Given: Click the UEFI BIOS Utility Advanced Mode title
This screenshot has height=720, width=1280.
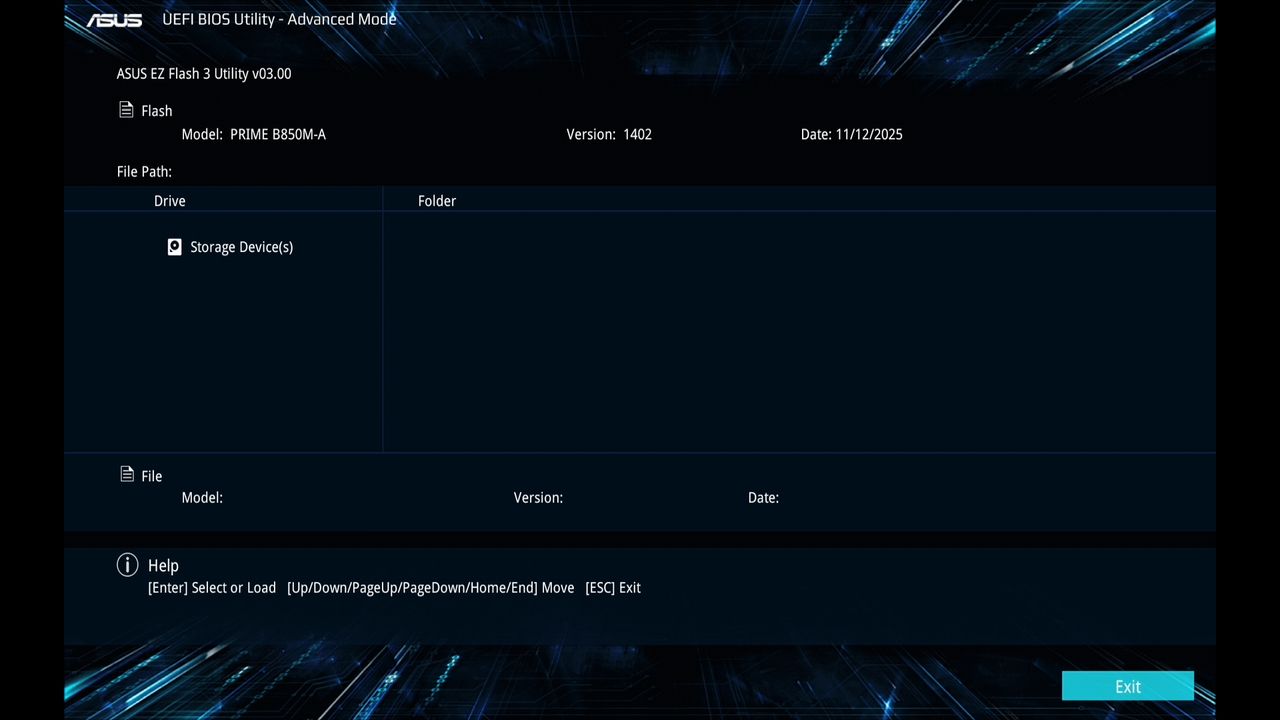Looking at the screenshot, I should click(279, 19).
